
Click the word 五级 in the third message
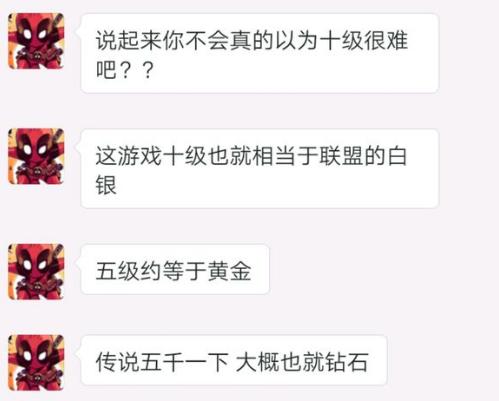117,271
